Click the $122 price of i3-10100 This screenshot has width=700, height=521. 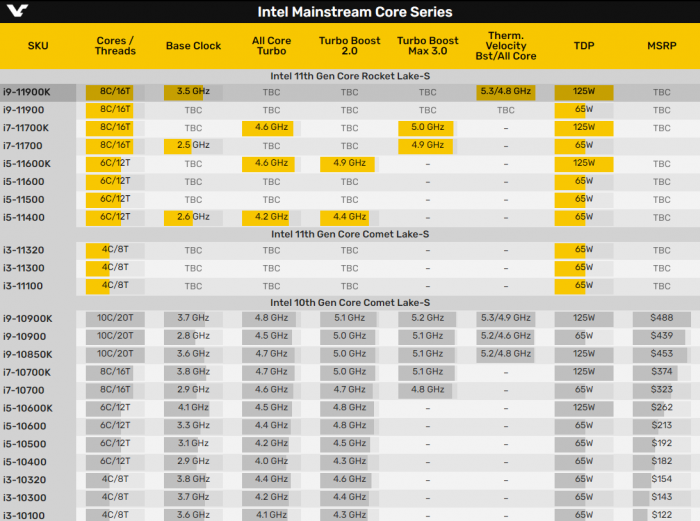point(662,515)
